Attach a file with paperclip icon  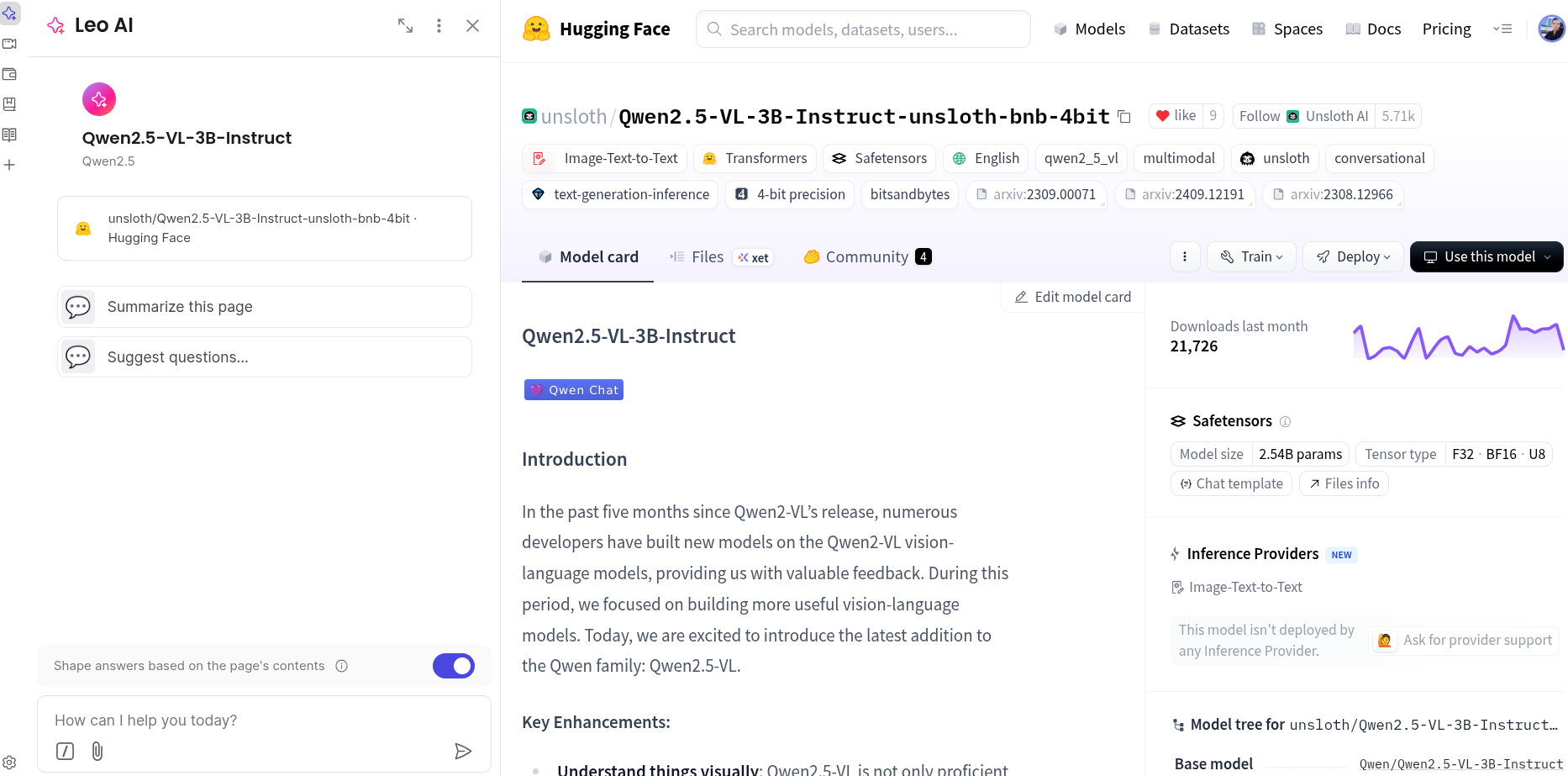97,751
